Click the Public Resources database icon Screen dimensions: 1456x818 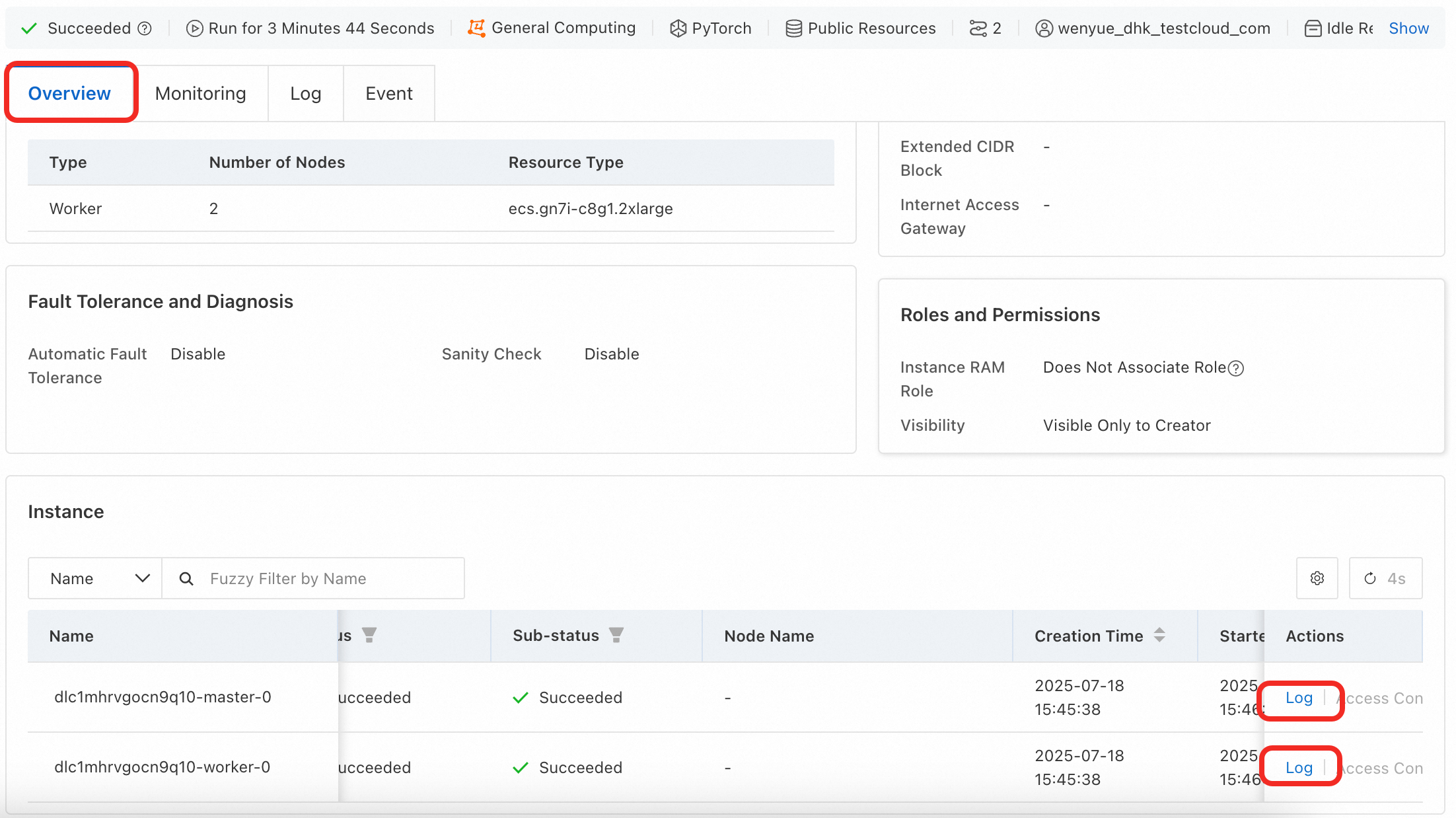coord(793,28)
